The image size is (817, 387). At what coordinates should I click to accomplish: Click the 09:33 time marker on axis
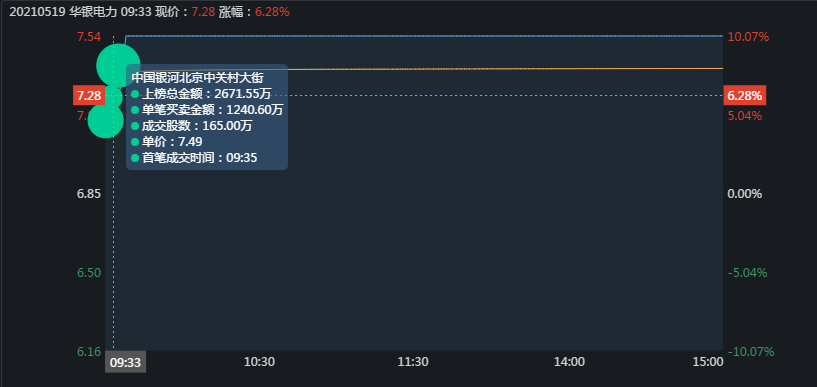coord(126,362)
